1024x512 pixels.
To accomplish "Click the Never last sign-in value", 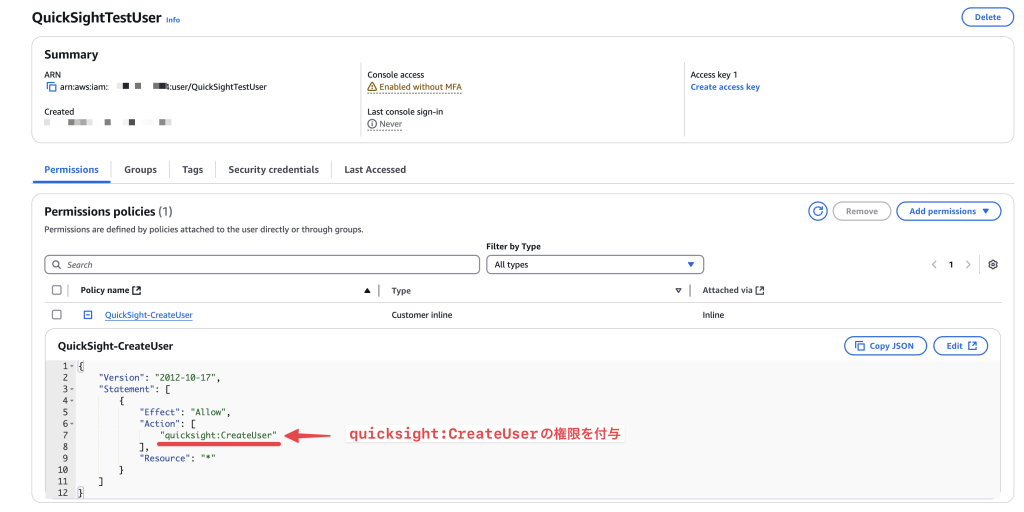I will (x=391, y=124).
